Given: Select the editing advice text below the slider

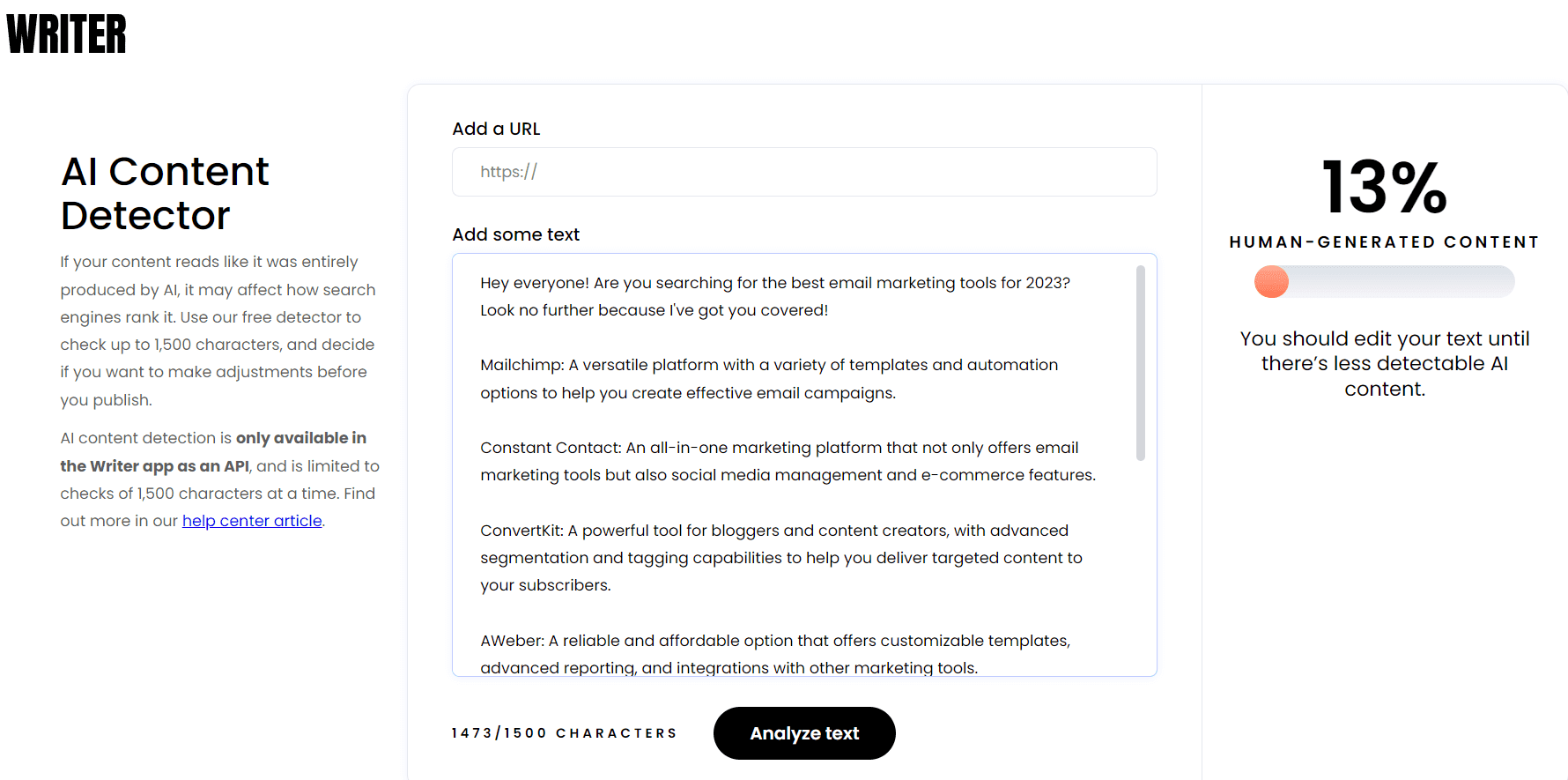Looking at the screenshot, I should point(1383,363).
